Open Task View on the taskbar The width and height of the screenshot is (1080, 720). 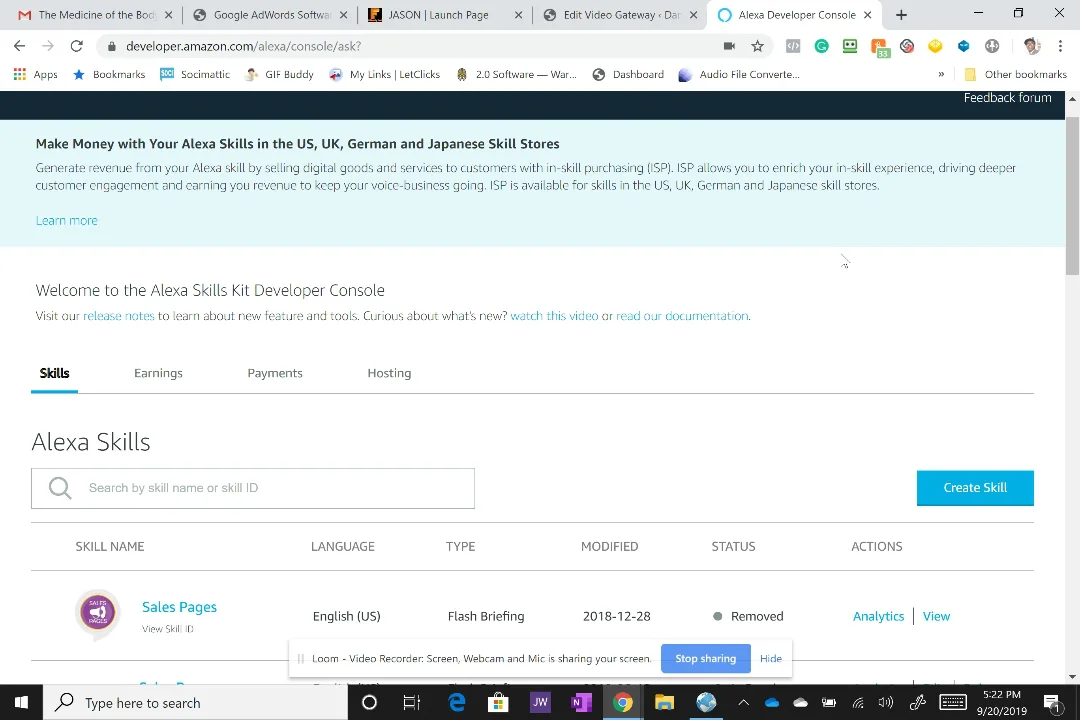point(411,703)
